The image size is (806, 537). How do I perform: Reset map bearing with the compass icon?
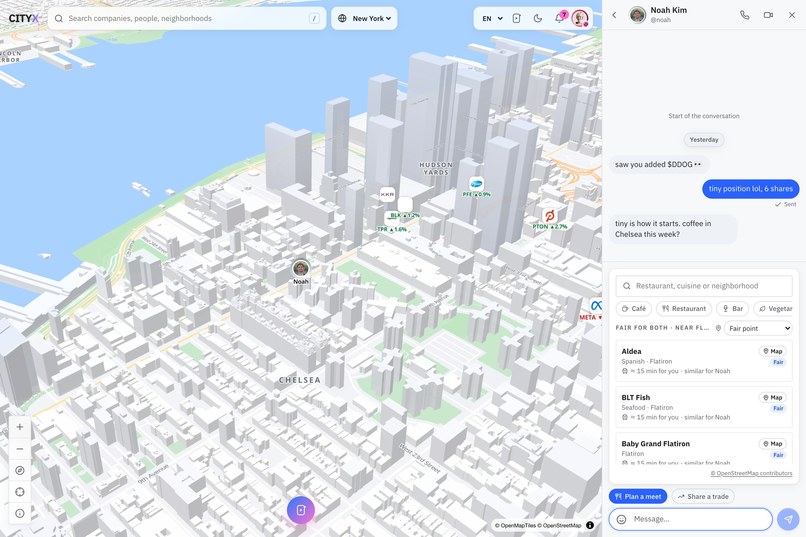20,470
